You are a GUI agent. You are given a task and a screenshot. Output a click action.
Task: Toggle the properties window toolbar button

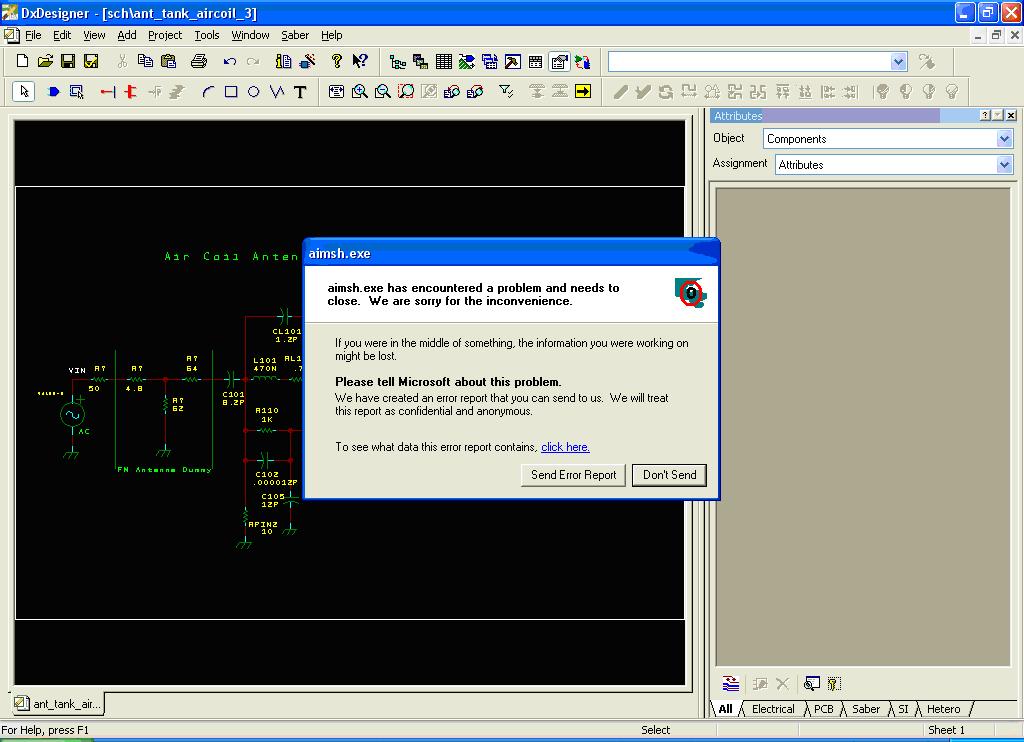coord(559,62)
